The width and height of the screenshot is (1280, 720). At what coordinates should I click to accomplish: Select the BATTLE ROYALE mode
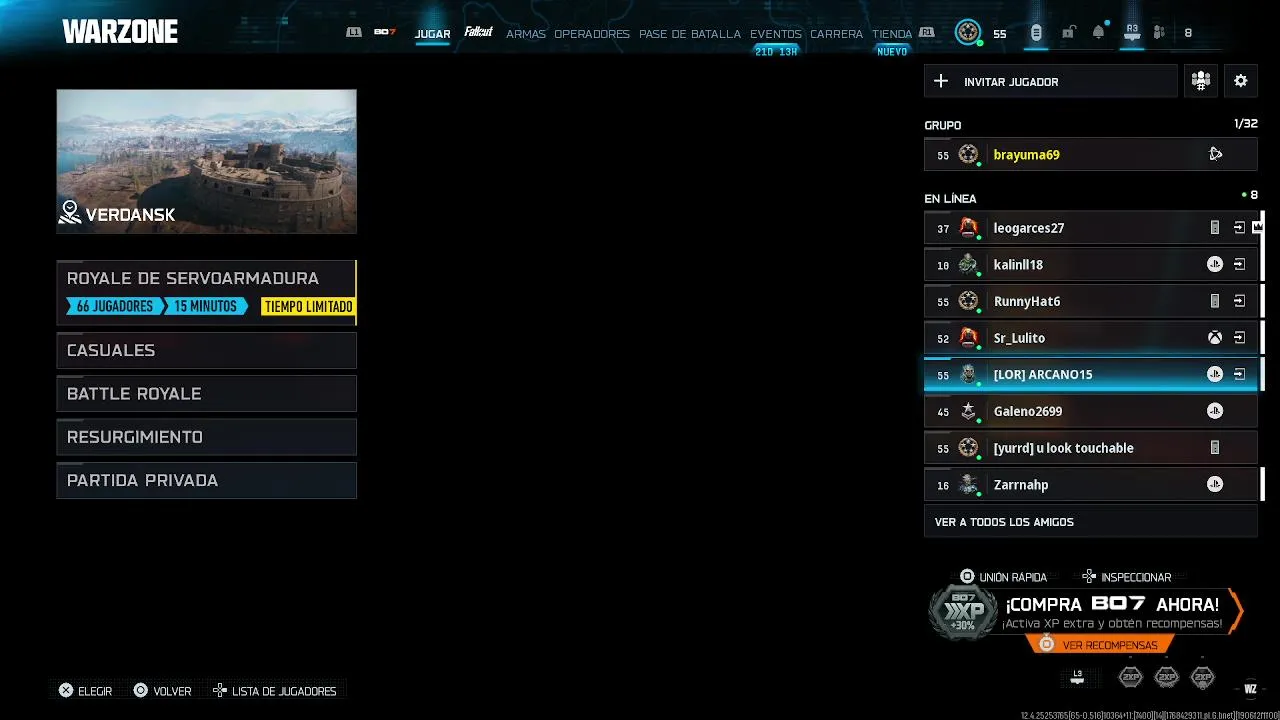[206, 394]
